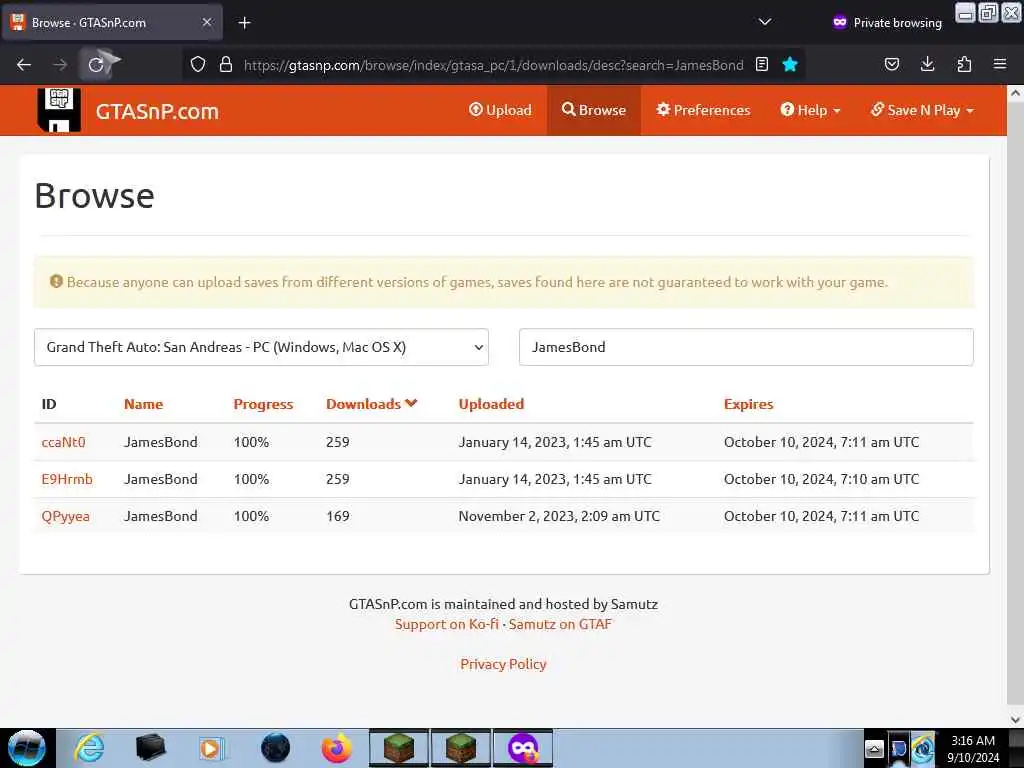This screenshot has height=768, width=1024.
Task: Click the site security padlock icon
Action: coord(226,65)
